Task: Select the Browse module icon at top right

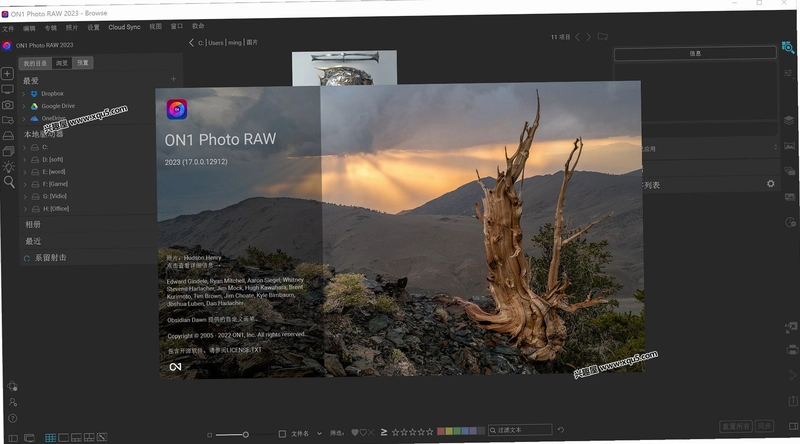Action: click(788, 48)
